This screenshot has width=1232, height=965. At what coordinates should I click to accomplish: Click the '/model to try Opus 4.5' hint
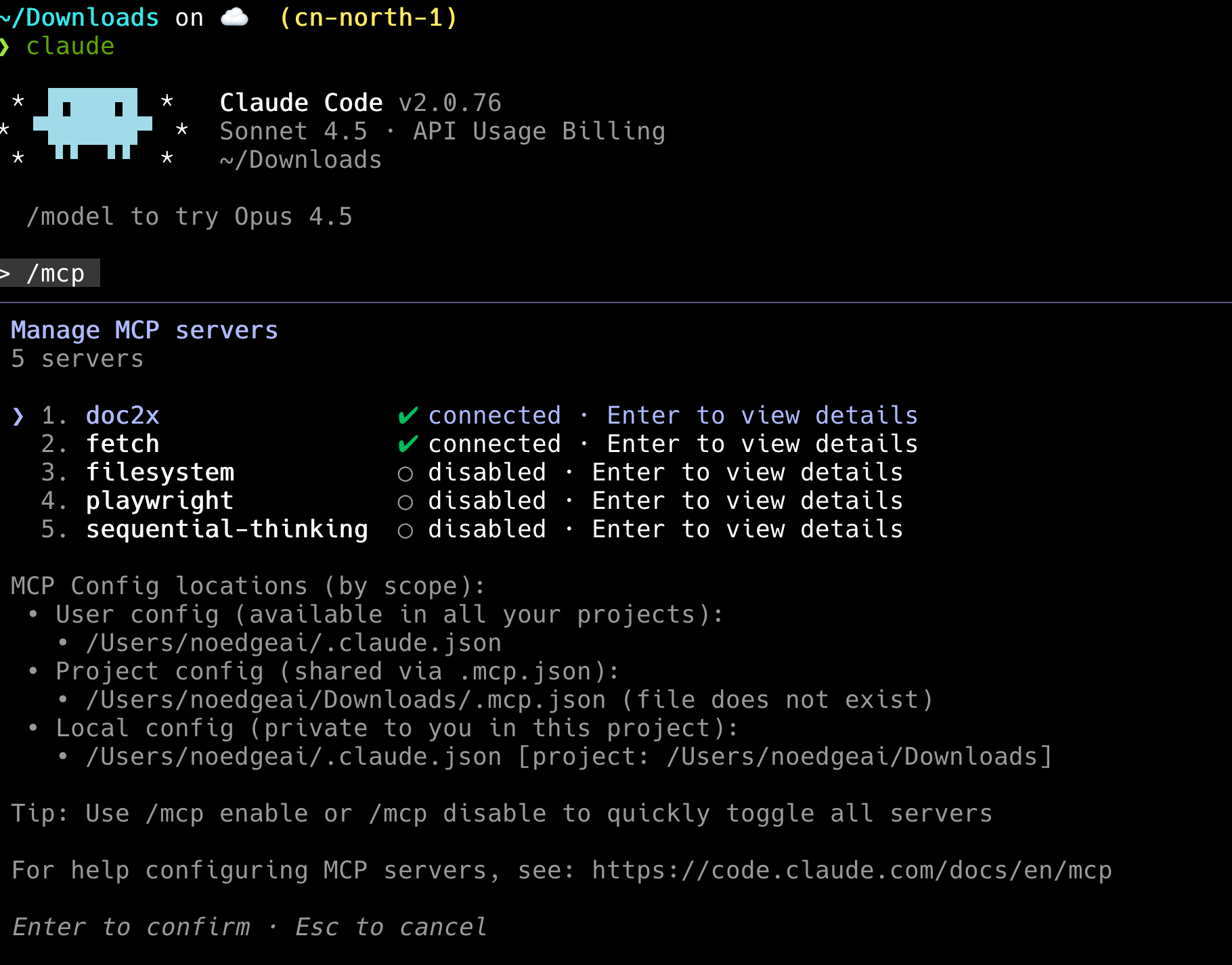coord(190,217)
